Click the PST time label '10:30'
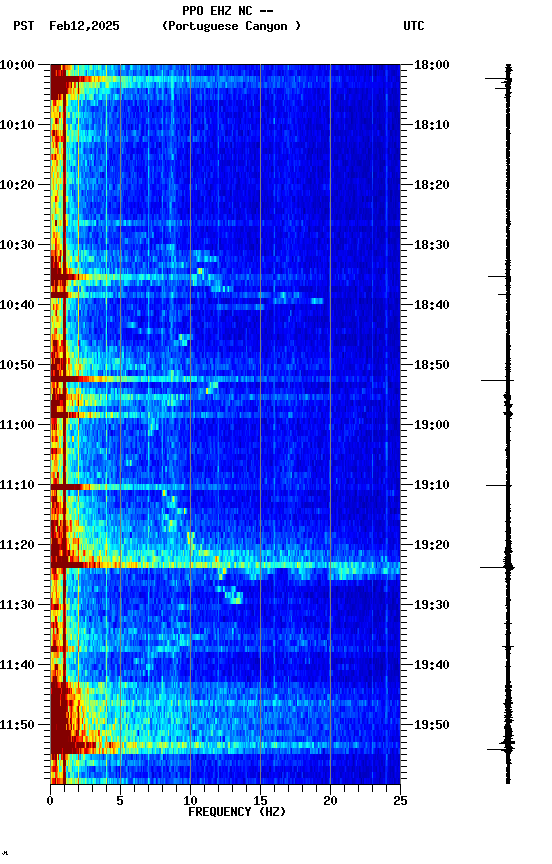Screen dimensions: 552x864 17,245
